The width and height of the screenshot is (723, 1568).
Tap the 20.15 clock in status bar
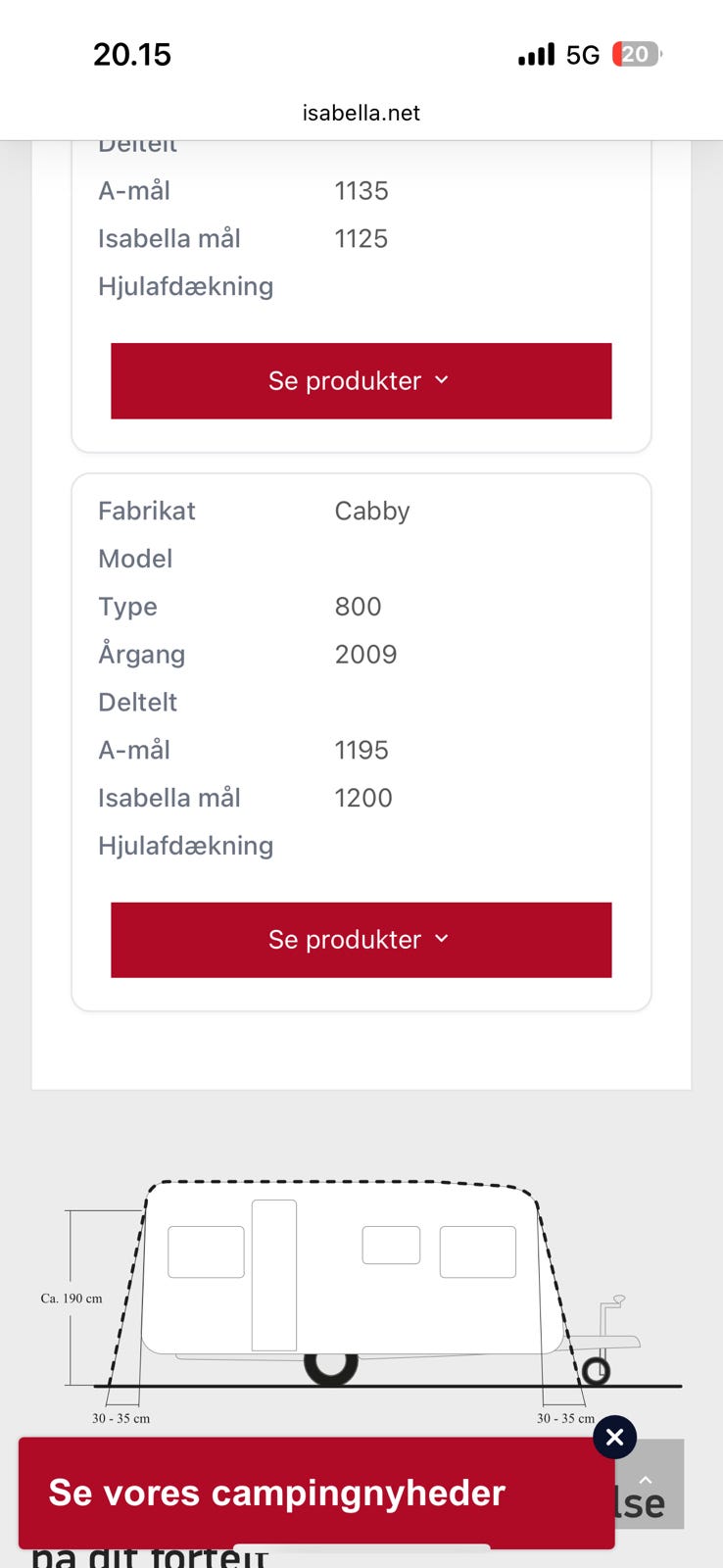click(132, 55)
